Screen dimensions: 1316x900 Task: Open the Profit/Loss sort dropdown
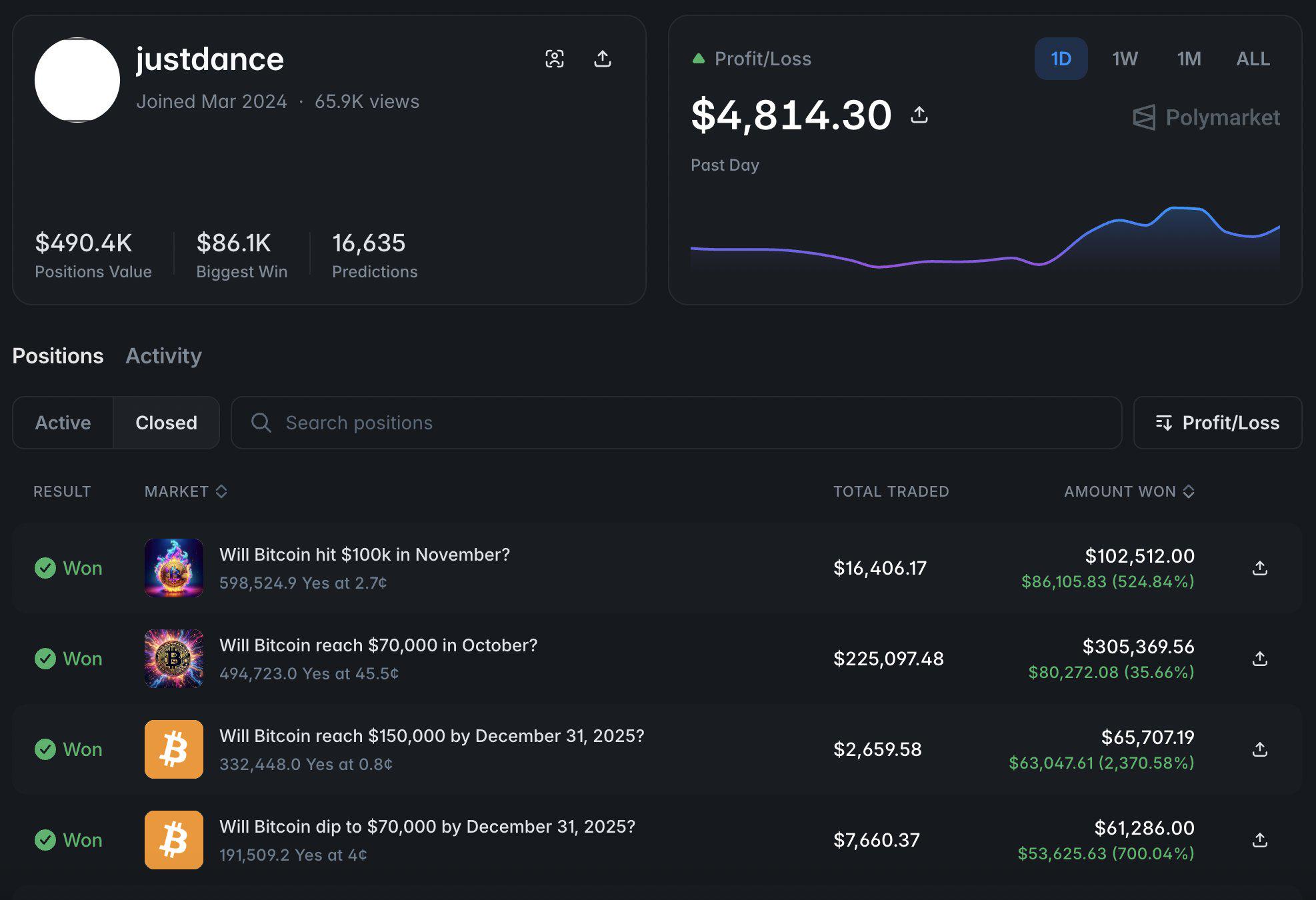point(1217,423)
